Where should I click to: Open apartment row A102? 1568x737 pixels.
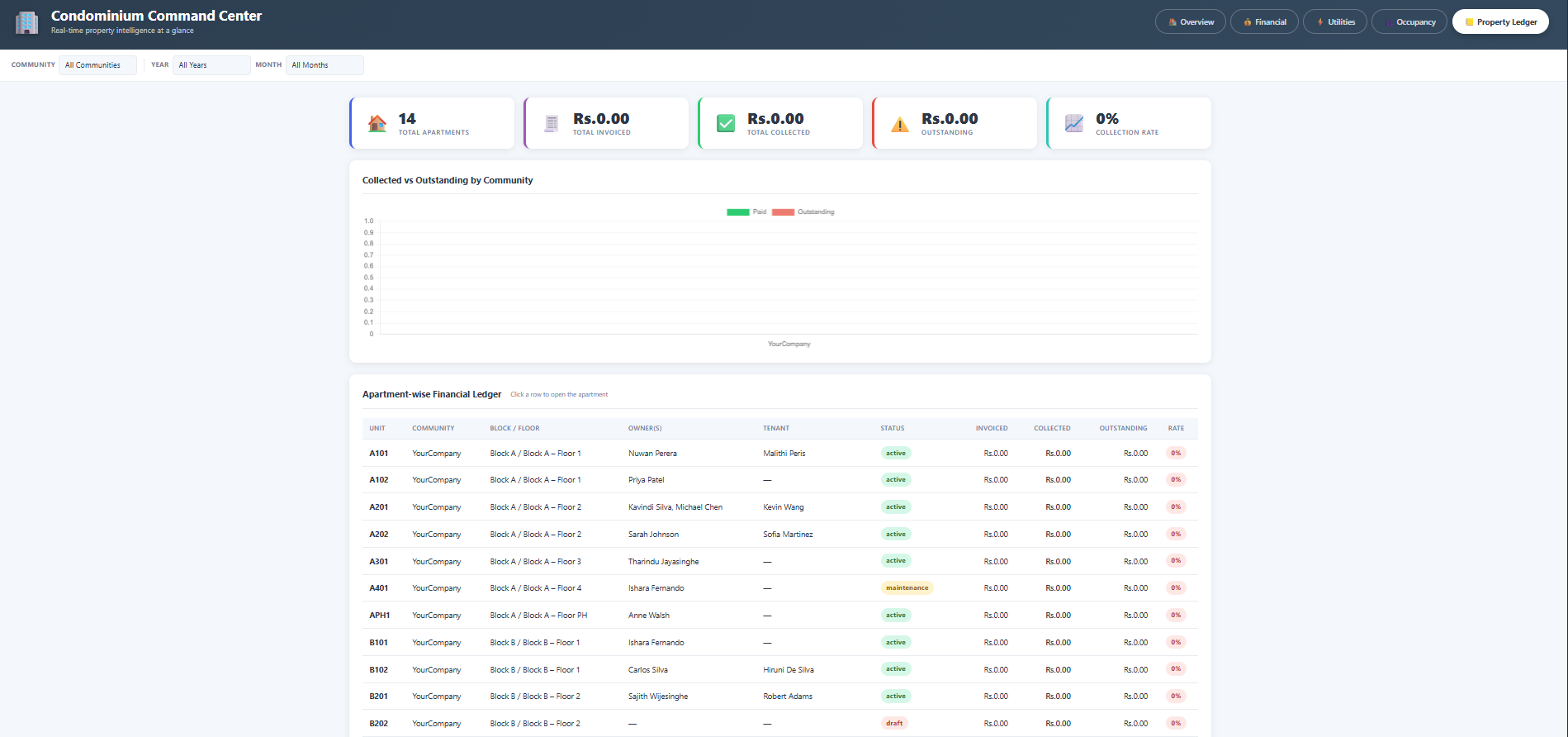point(779,480)
